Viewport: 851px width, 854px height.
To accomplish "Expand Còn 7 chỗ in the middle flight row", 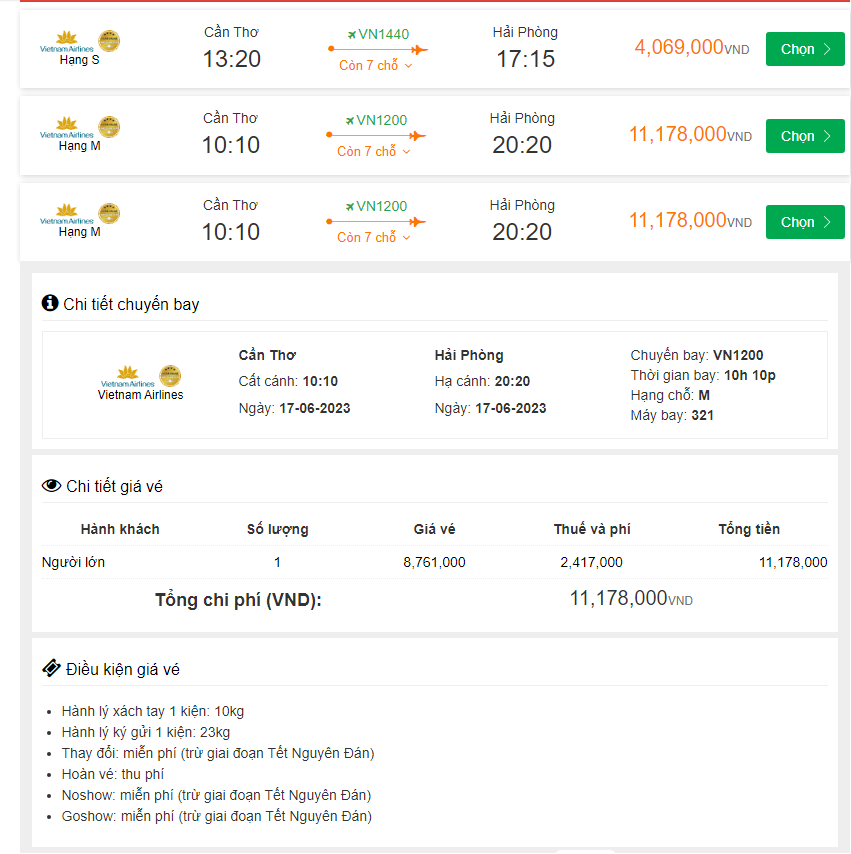I will (x=374, y=152).
